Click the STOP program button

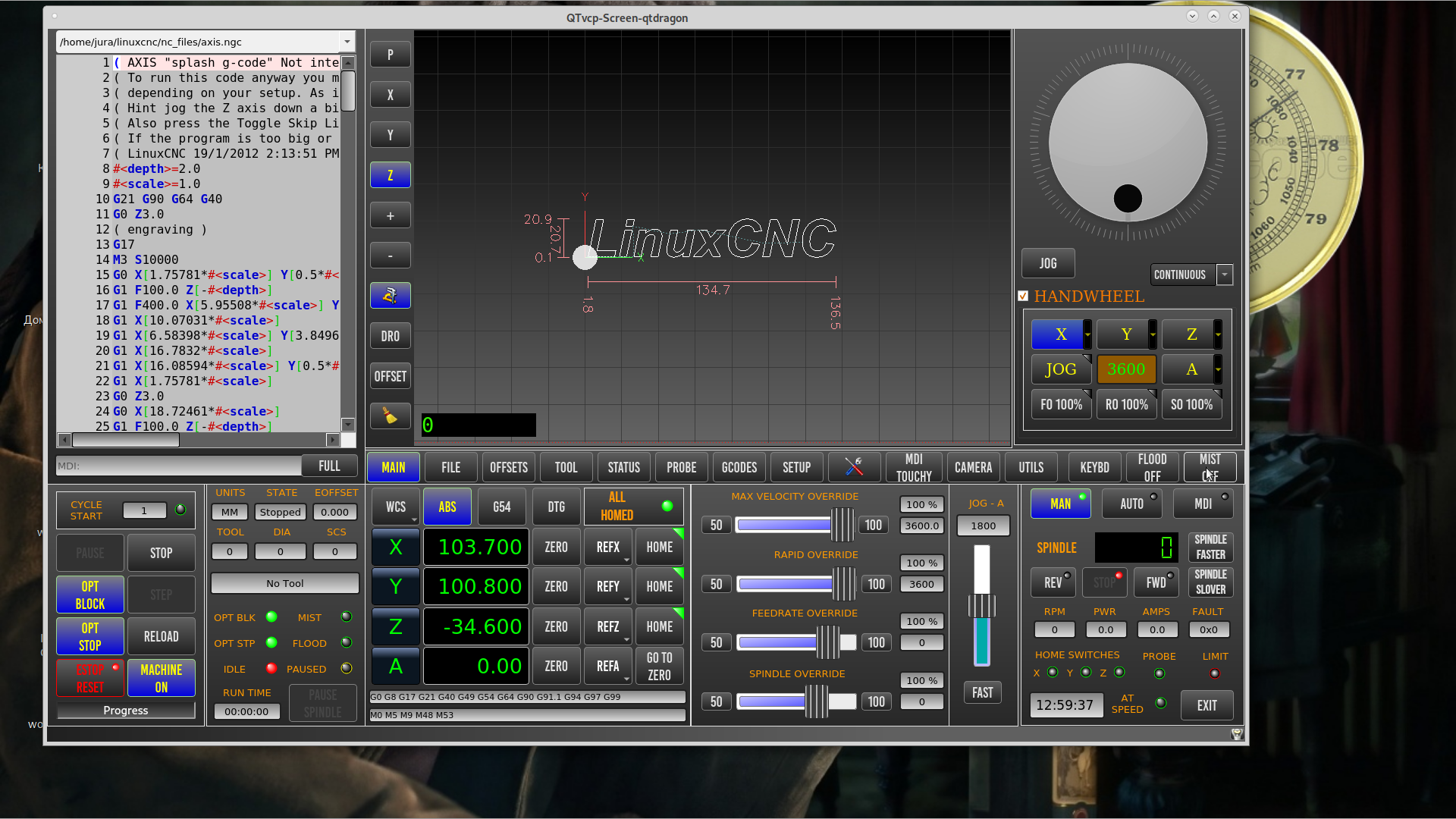tap(162, 553)
